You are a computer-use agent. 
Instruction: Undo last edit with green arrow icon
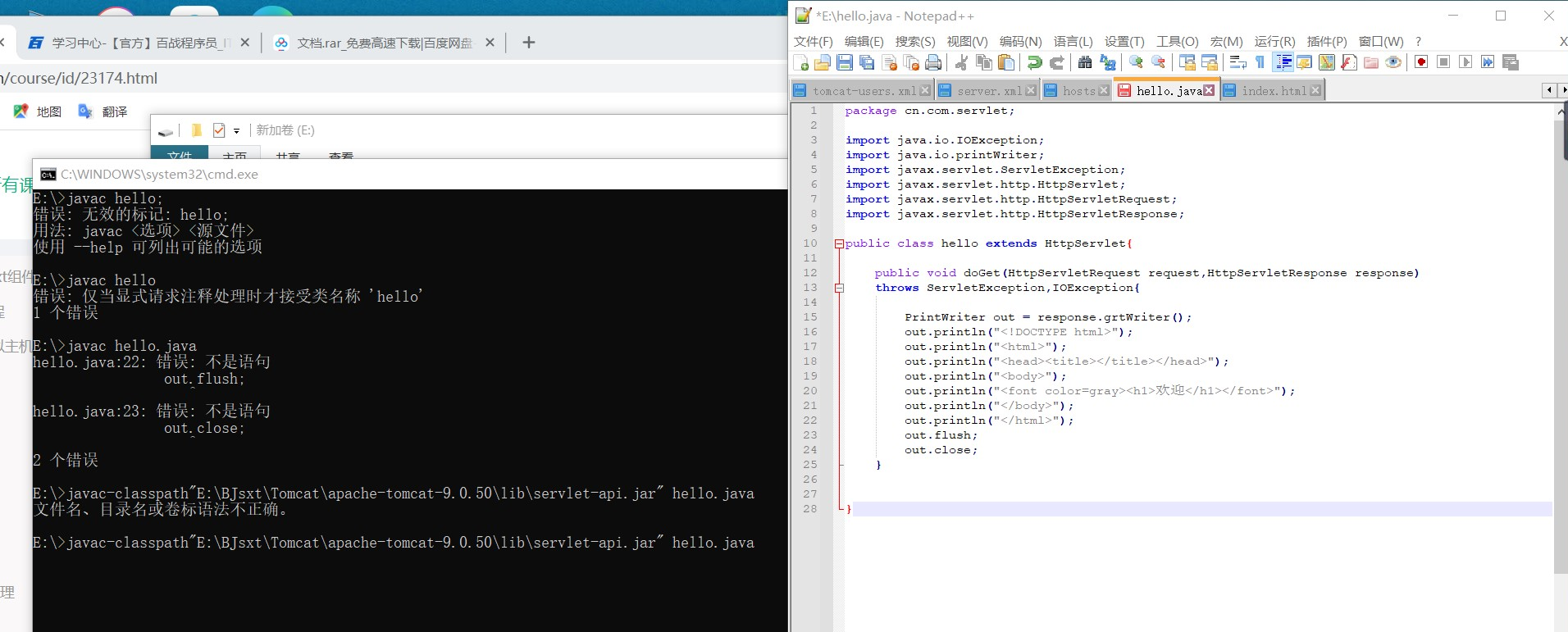[x=1035, y=62]
